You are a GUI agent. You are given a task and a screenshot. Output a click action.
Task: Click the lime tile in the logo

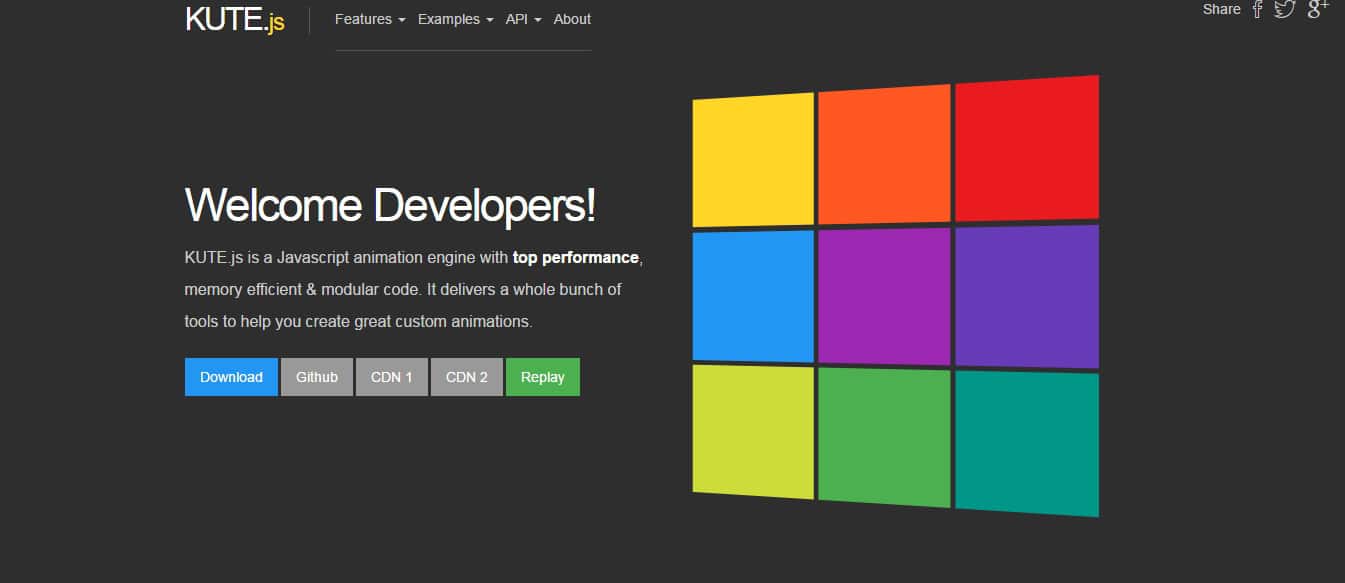pos(753,432)
